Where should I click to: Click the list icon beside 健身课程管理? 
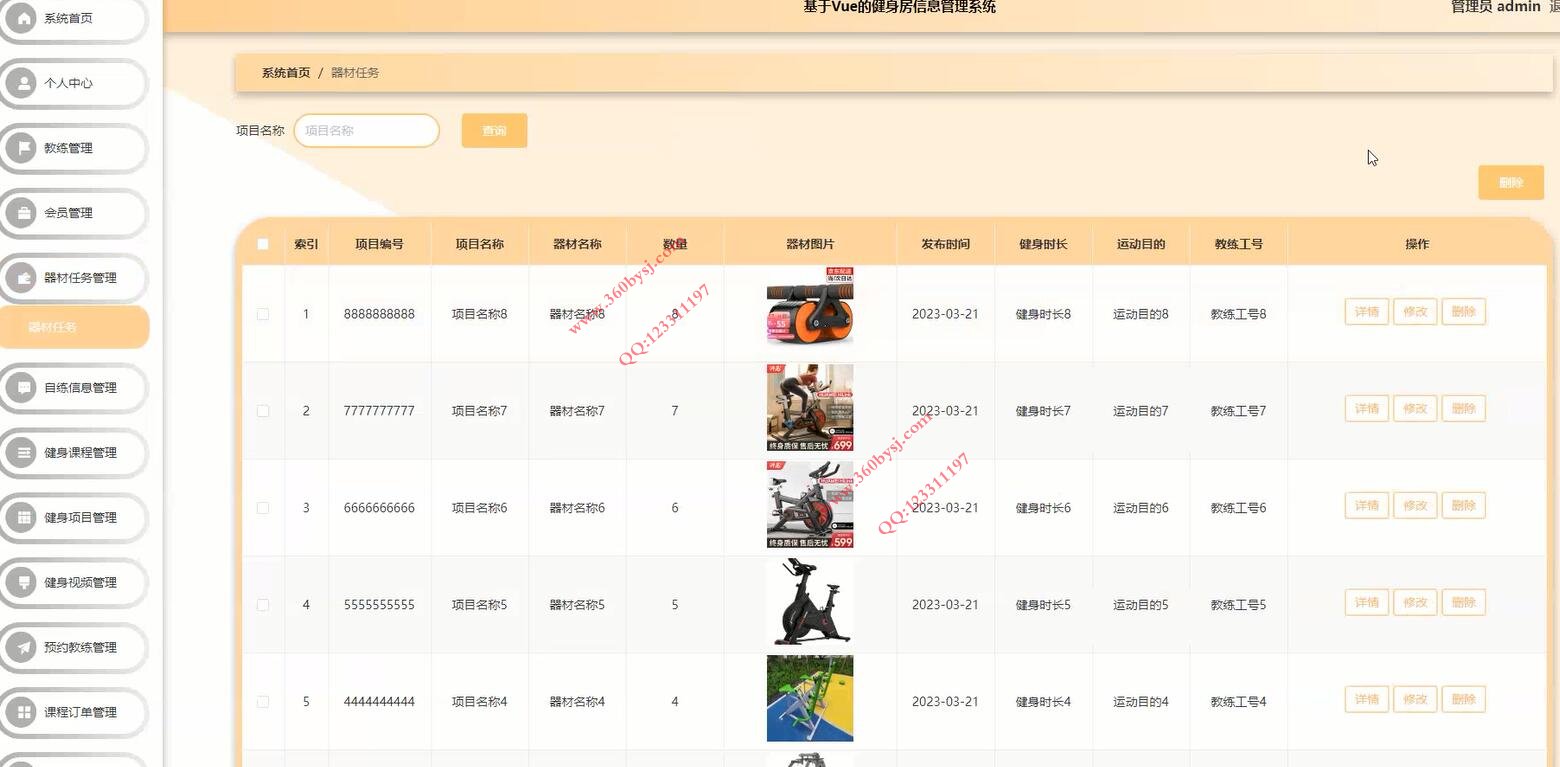point(21,453)
